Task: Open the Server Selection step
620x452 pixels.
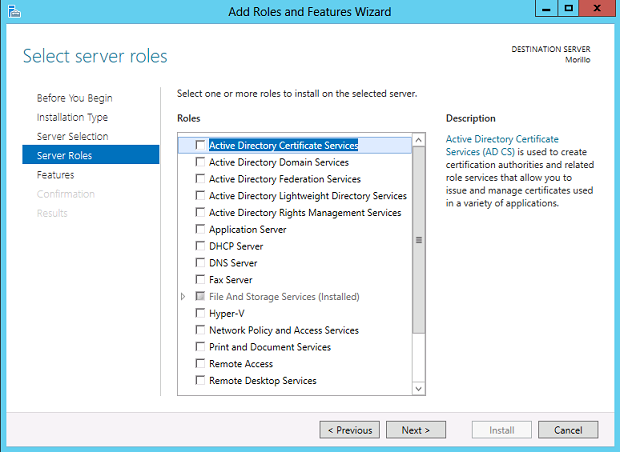Action: coord(72,136)
